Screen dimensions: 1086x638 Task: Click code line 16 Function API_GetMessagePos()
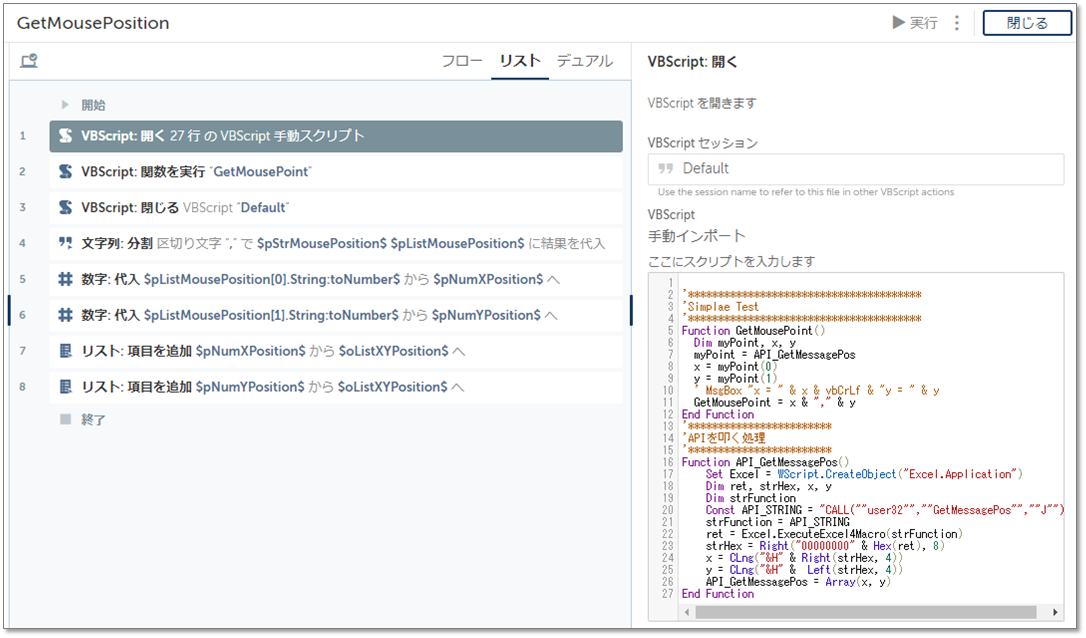(x=765, y=462)
